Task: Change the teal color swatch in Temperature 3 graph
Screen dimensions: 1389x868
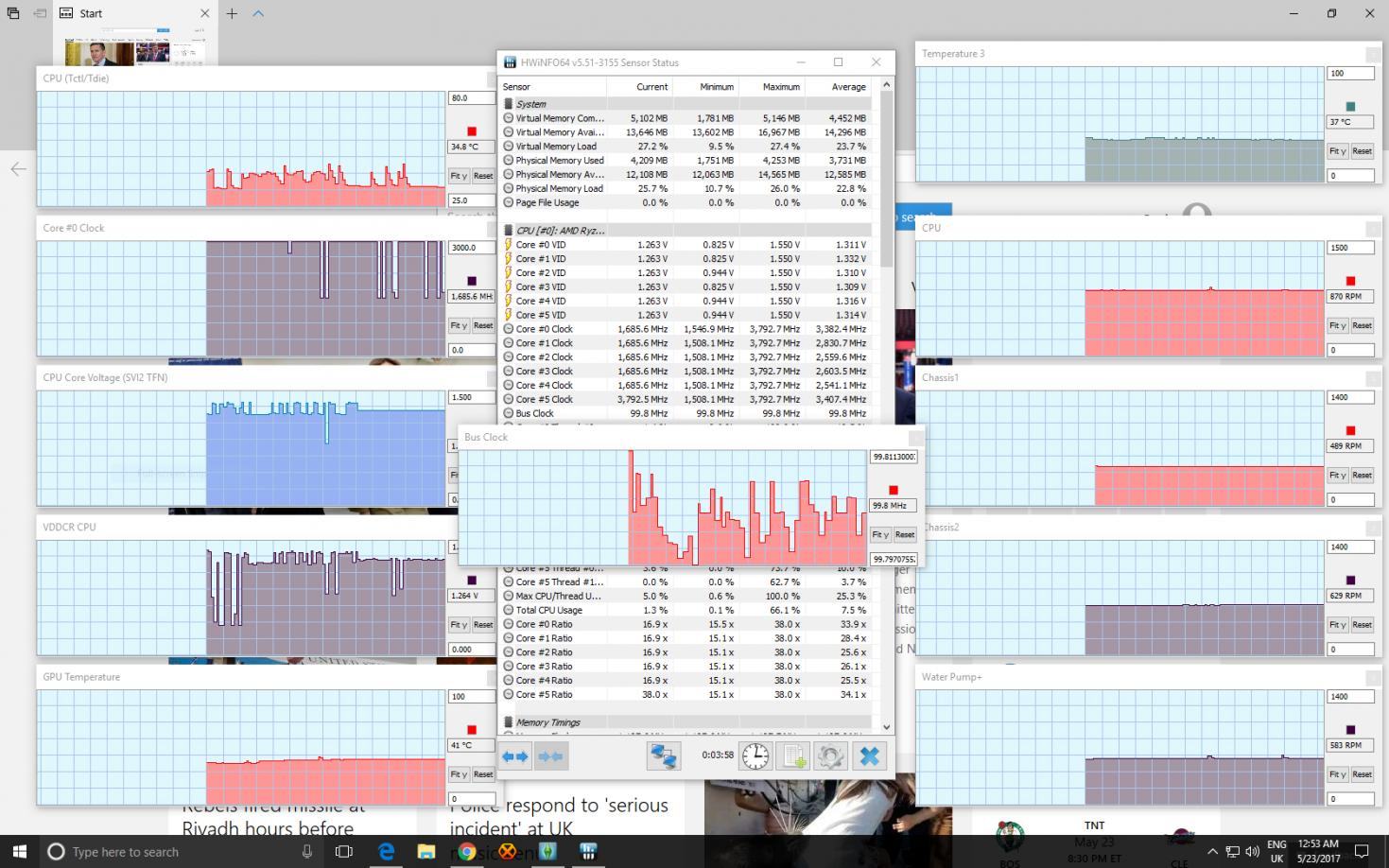Action: [1350, 107]
